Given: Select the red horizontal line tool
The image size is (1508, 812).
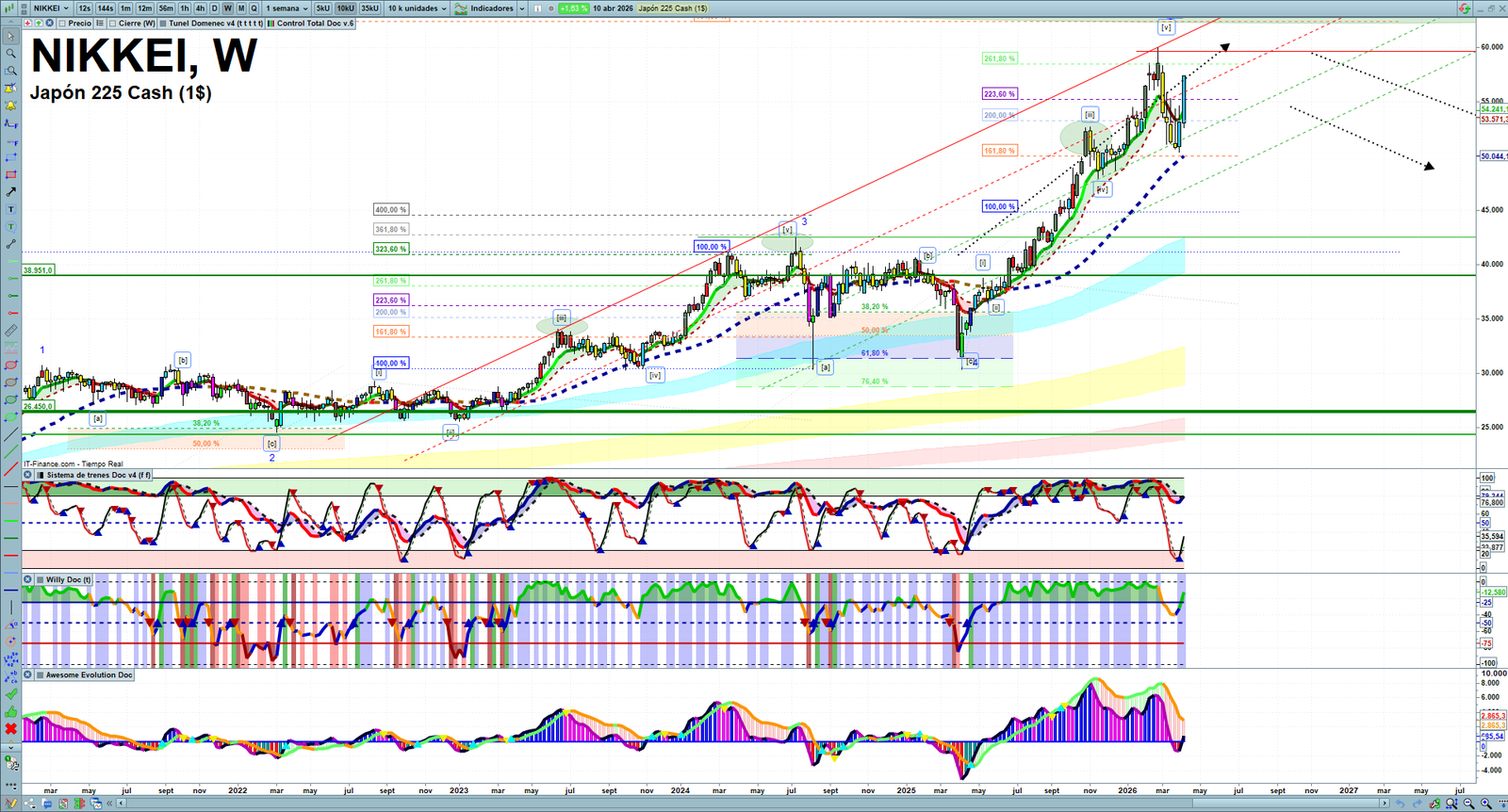Looking at the screenshot, I should tap(10, 555).
